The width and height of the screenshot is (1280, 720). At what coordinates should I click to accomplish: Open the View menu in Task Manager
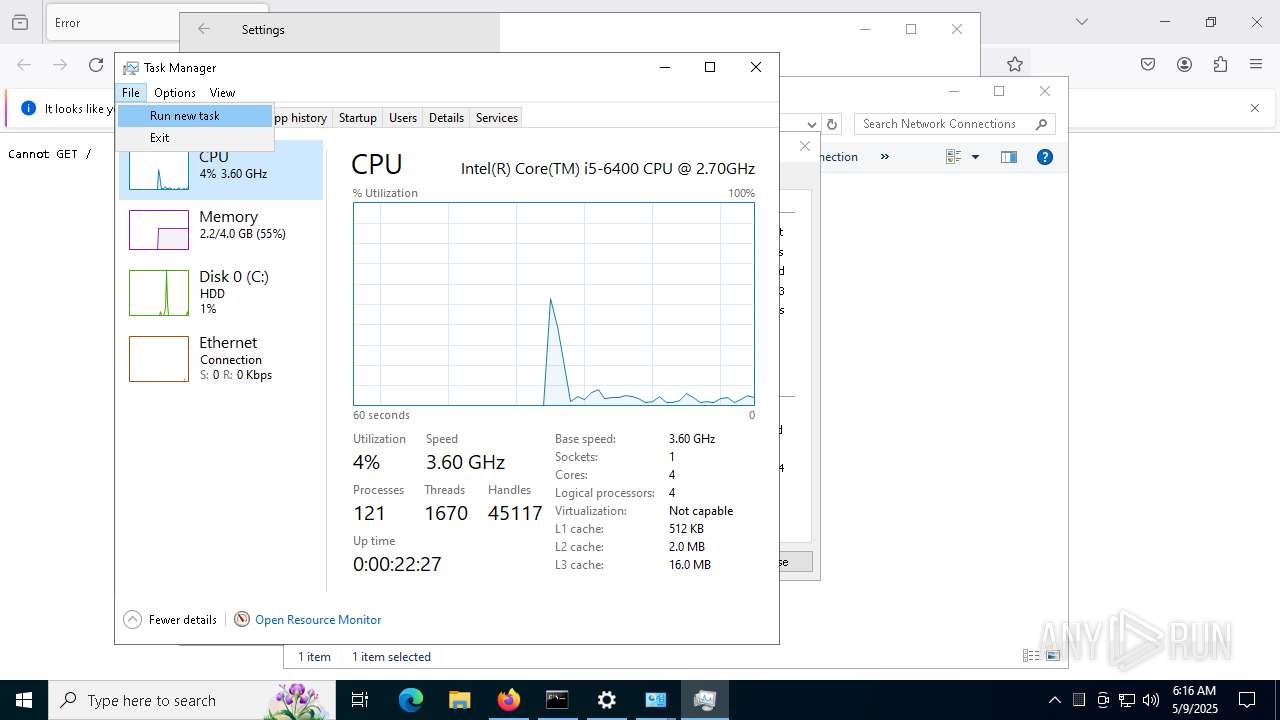(x=222, y=93)
